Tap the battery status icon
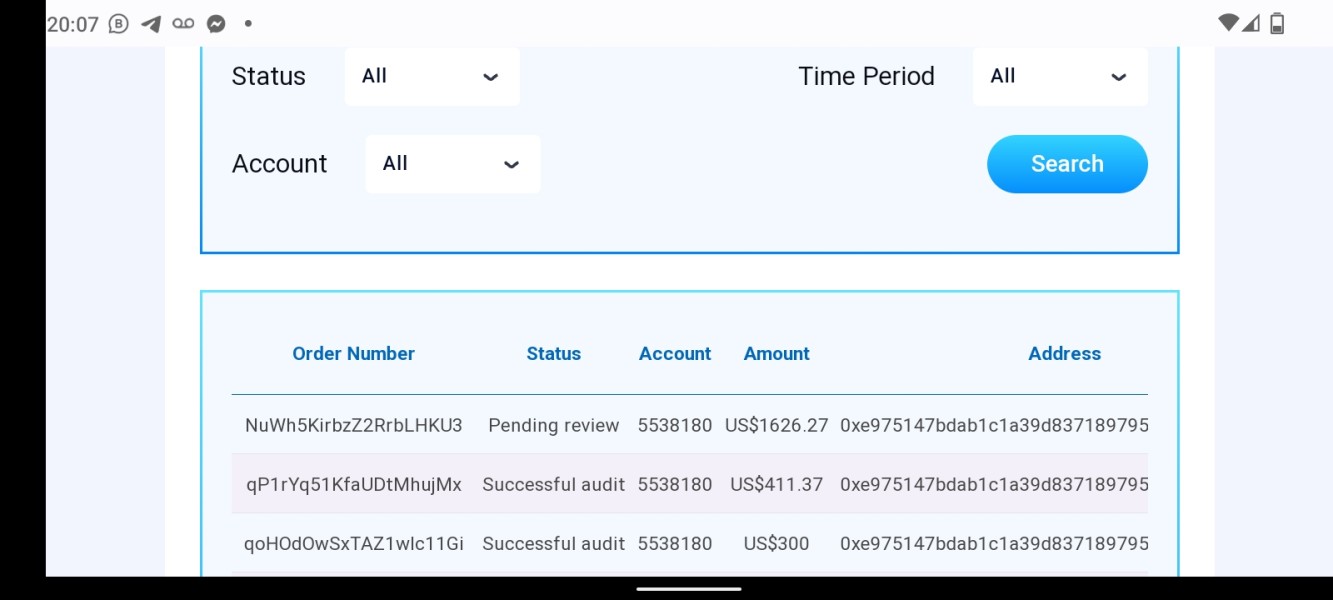Viewport: 1333px width, 600px height. click(x=1277, y=24)
